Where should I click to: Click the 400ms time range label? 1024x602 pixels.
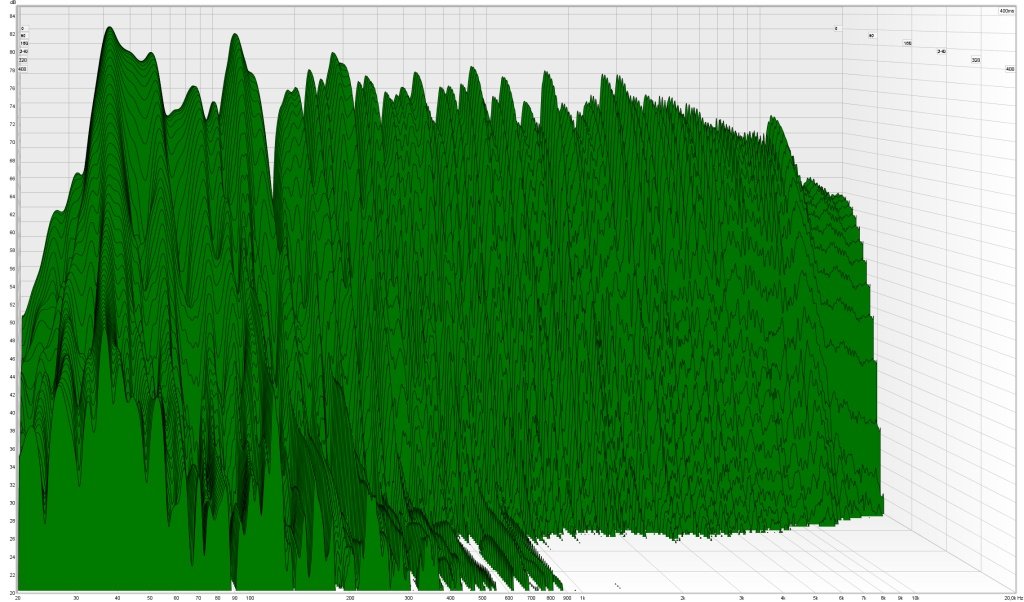[x=1007, y=11]
